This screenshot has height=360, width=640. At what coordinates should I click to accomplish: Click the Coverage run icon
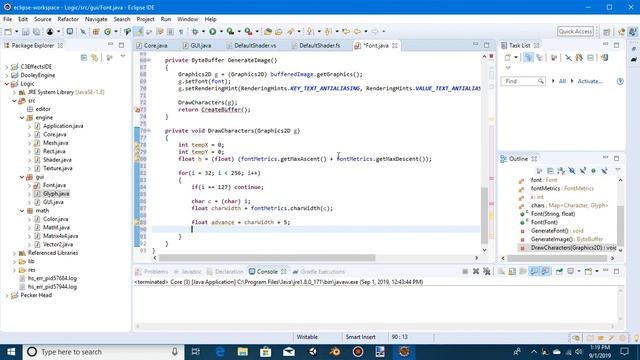(x=230, y=31)
